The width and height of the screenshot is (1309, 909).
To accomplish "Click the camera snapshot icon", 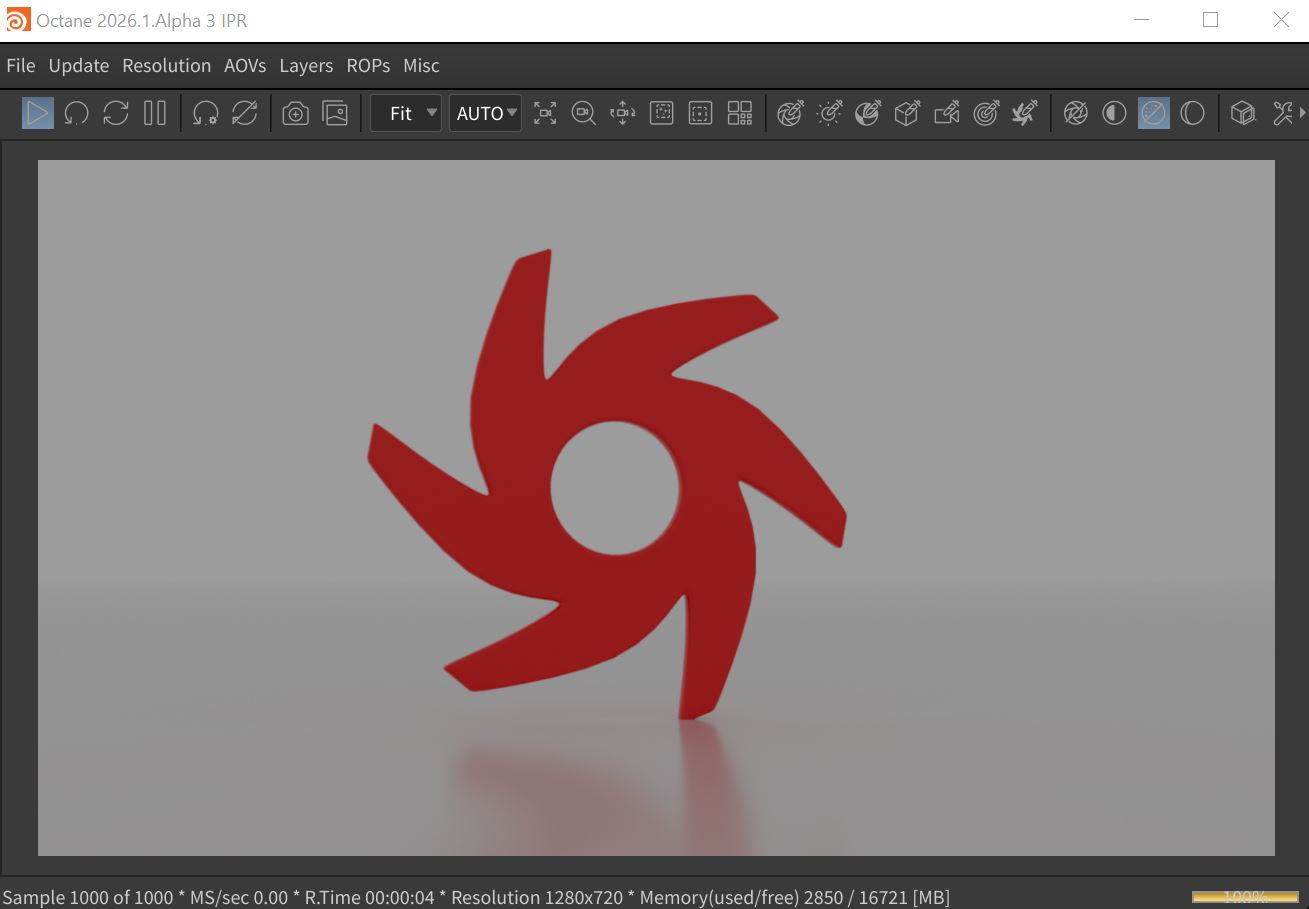I will pyautogui.click(x=295, y=113).
